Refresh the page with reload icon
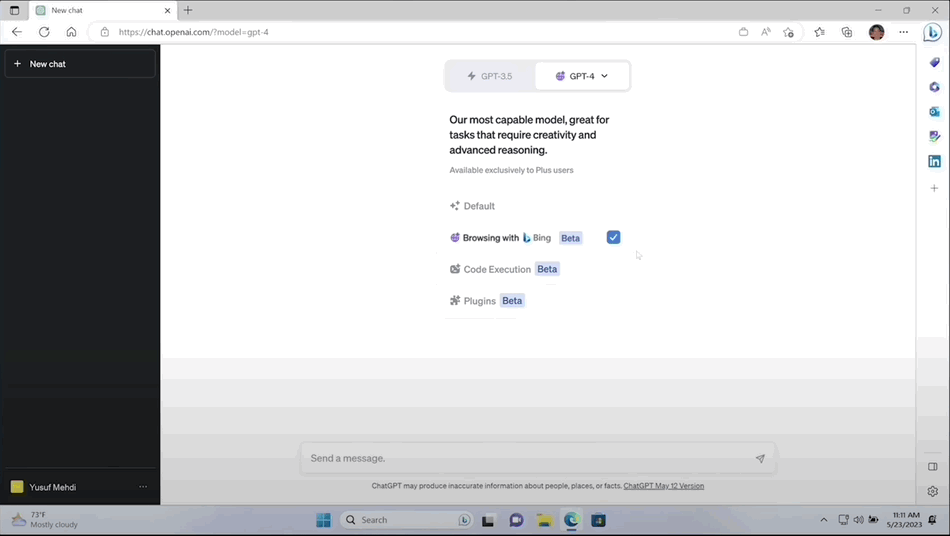The height and width of the screenshot is (536, 950). [44, 32]
